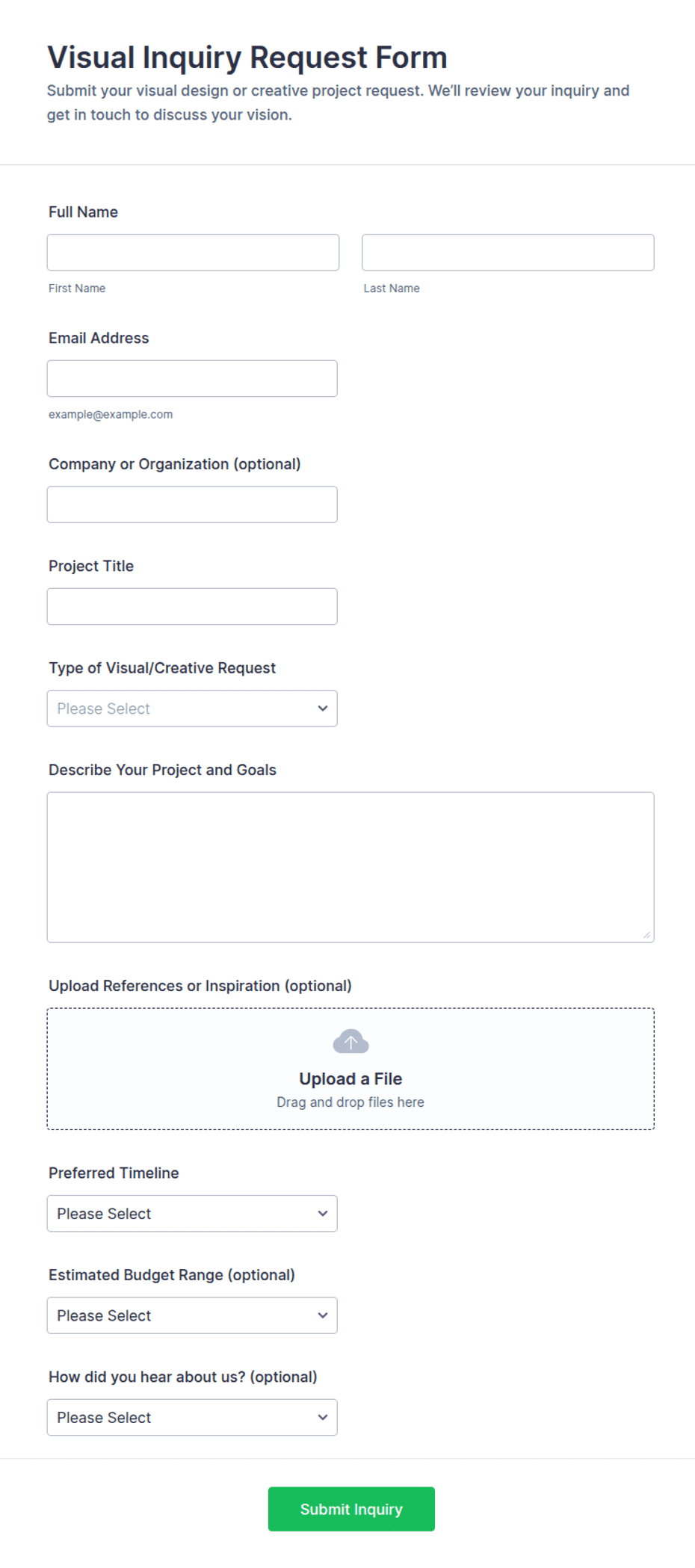Click the Upload a File text
Viewport: 695px width, 1568px height.
350,1078
